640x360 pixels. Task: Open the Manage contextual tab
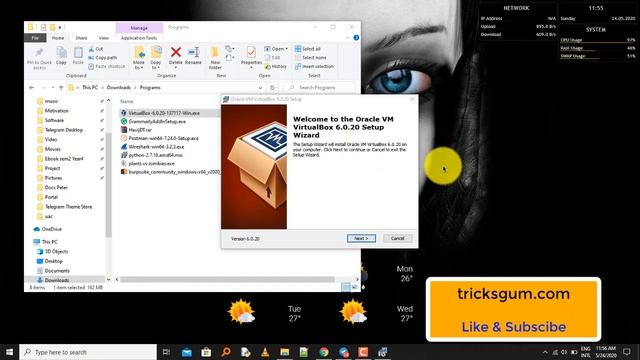tap(139, 28)
